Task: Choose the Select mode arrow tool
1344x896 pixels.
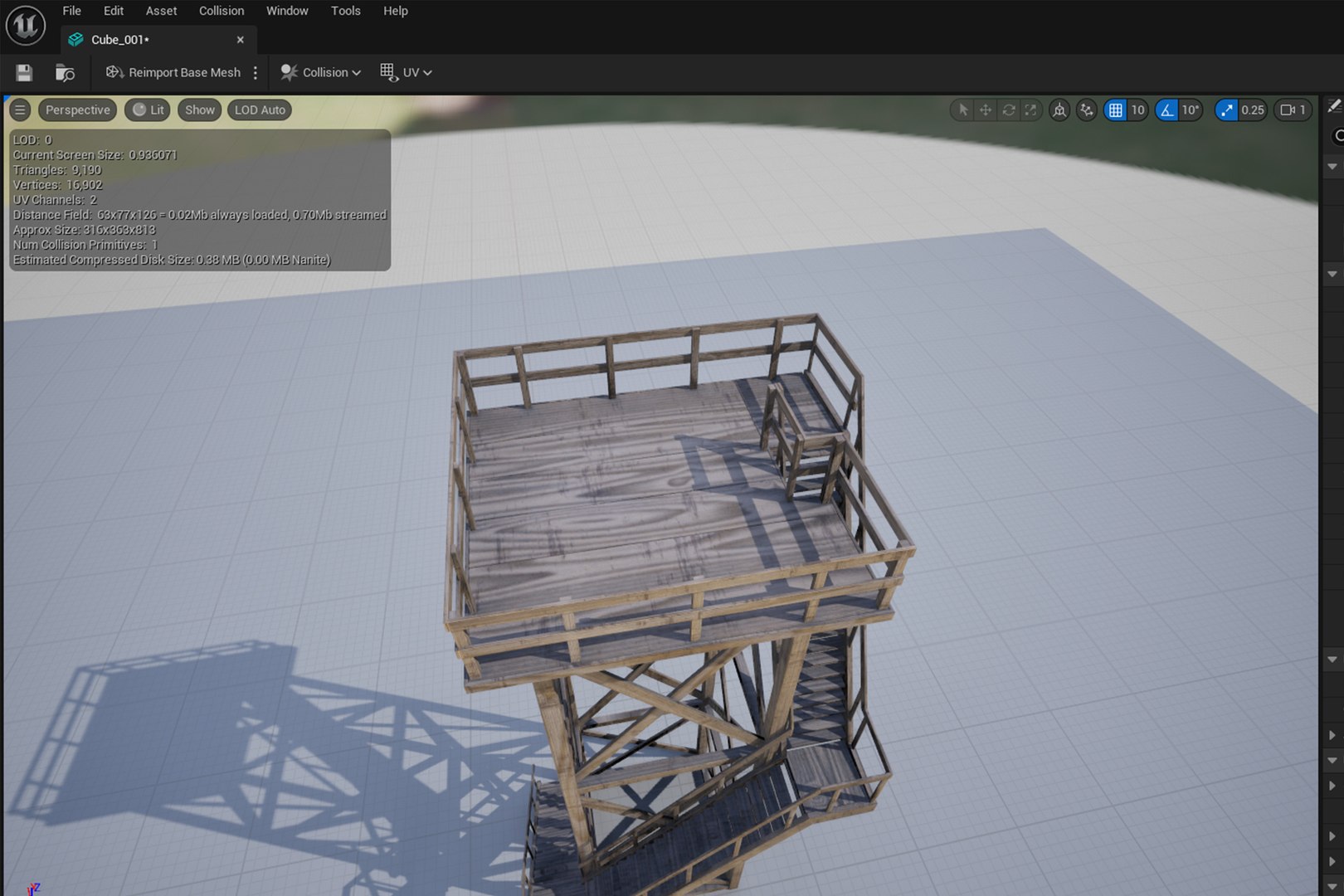Action: tap(963, 110)
